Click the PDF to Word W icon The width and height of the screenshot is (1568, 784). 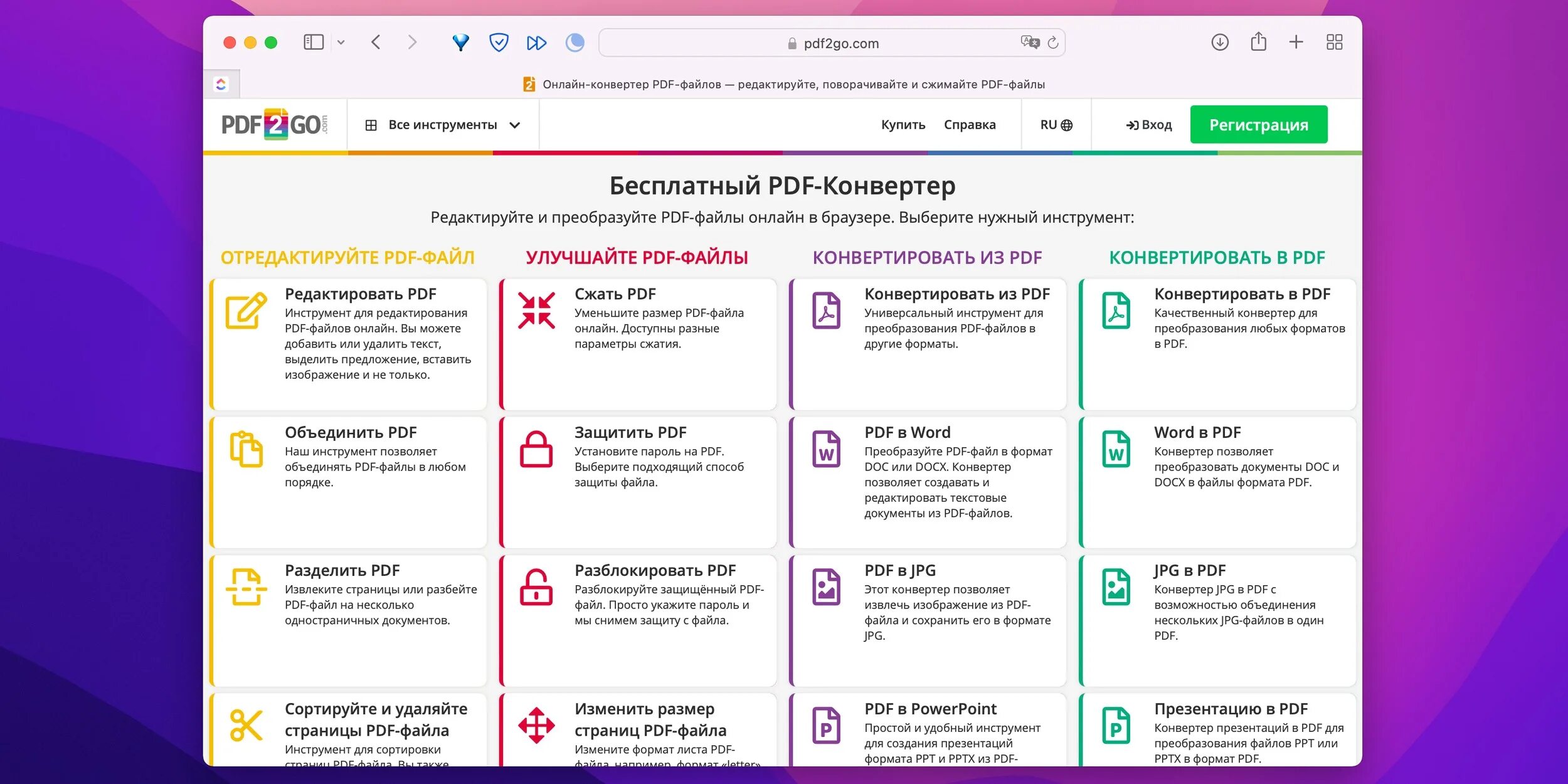(826, 449)
